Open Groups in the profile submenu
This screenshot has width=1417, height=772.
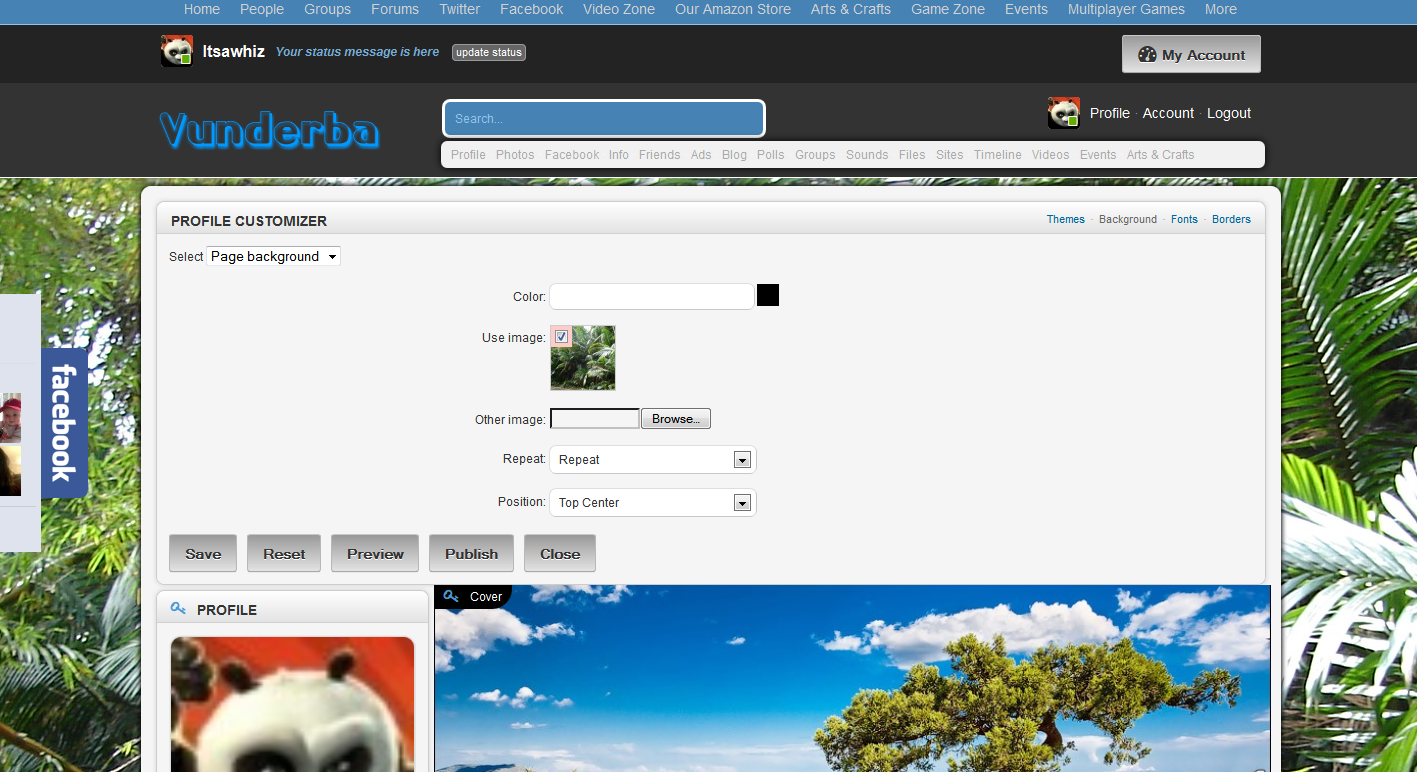tap(815, 155)
